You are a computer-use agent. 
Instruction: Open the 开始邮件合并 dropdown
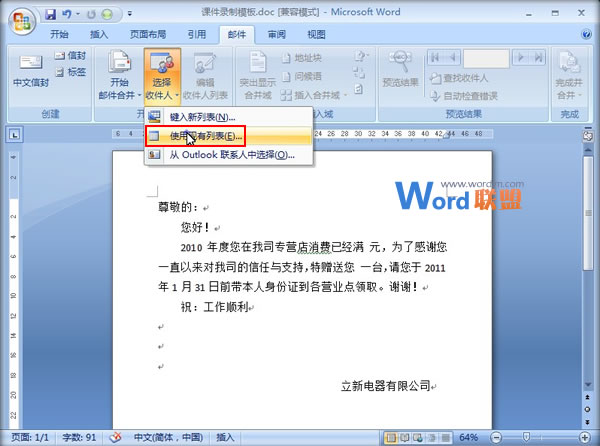119,75
